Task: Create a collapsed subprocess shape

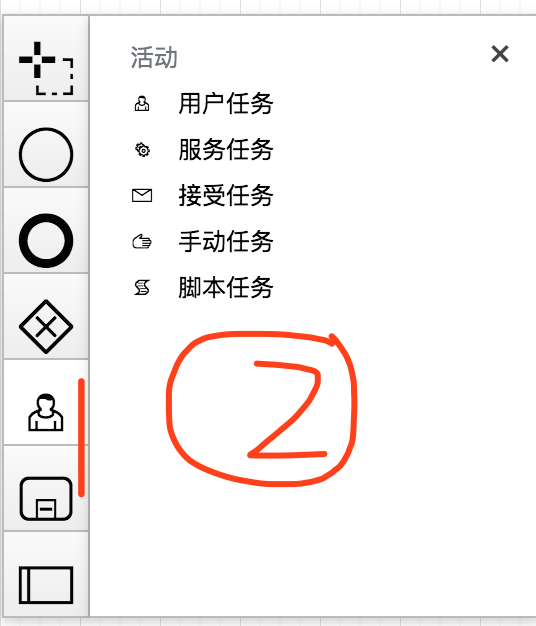Action: point(46,499)
